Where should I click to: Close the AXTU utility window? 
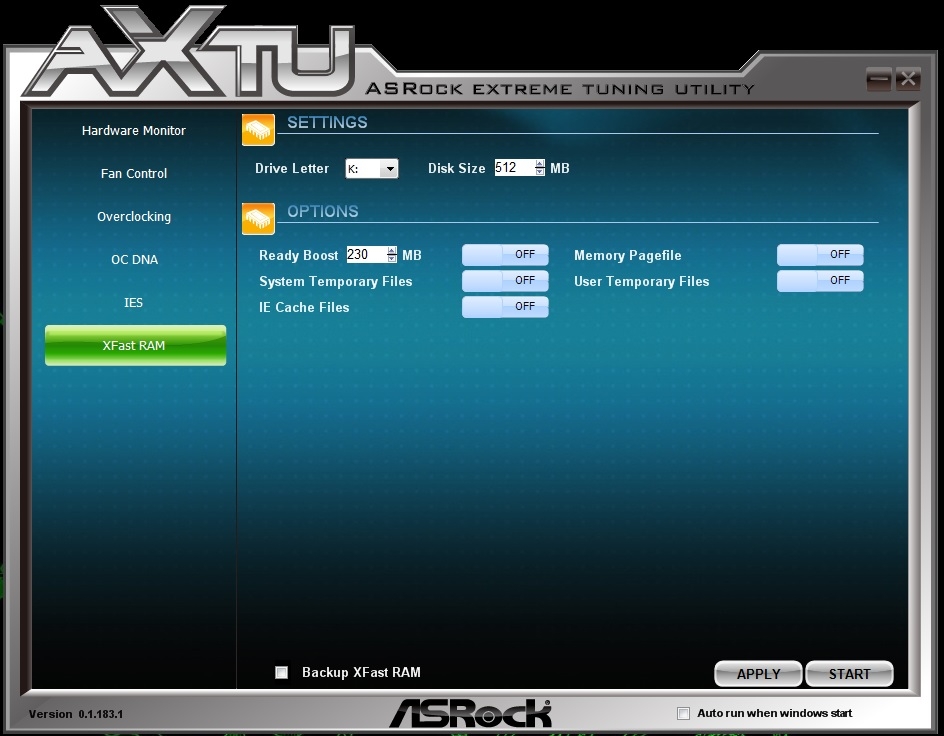click(907, 79)
